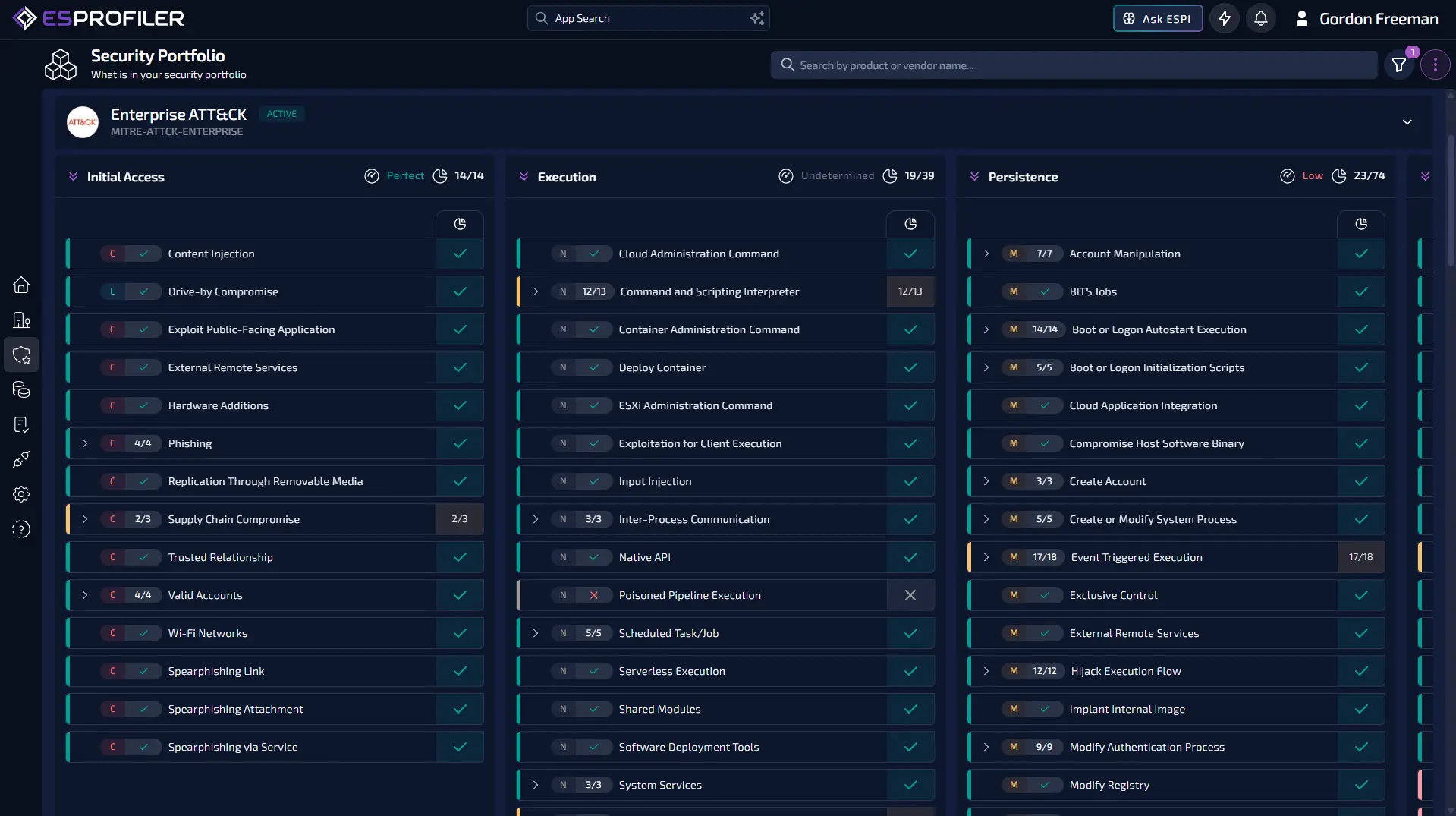Click the Execution coverage pie icon

(x=890, y=176)
